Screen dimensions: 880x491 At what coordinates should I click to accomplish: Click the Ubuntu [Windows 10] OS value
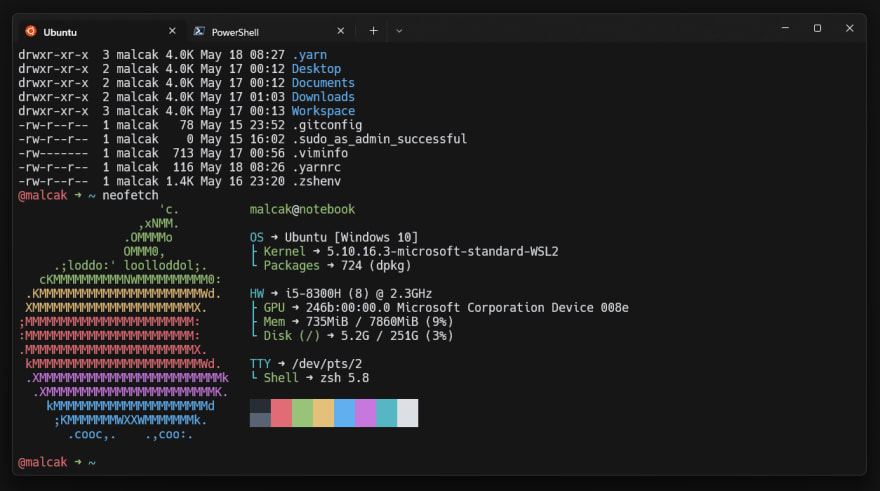coord(351,237)
